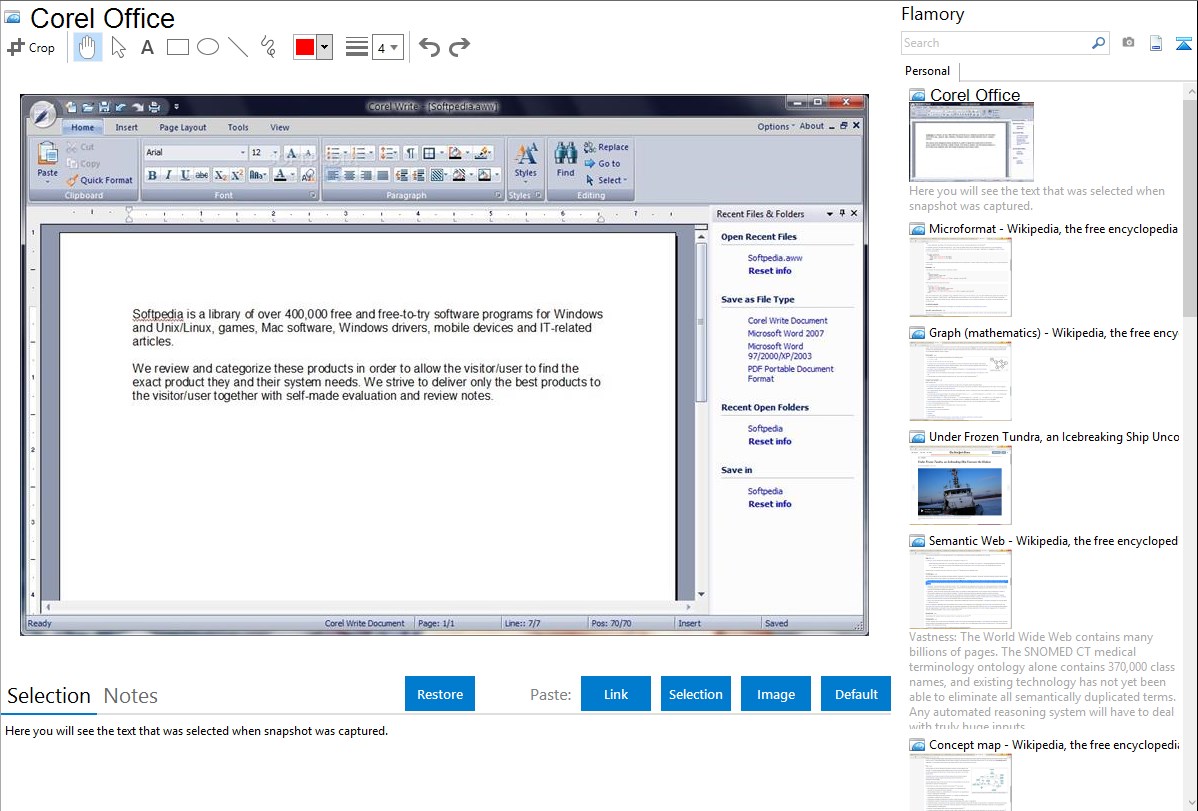Open the Page Layout ribbon tab
The height and width of the screenshot is (811, 1198).
coord(183,128)
